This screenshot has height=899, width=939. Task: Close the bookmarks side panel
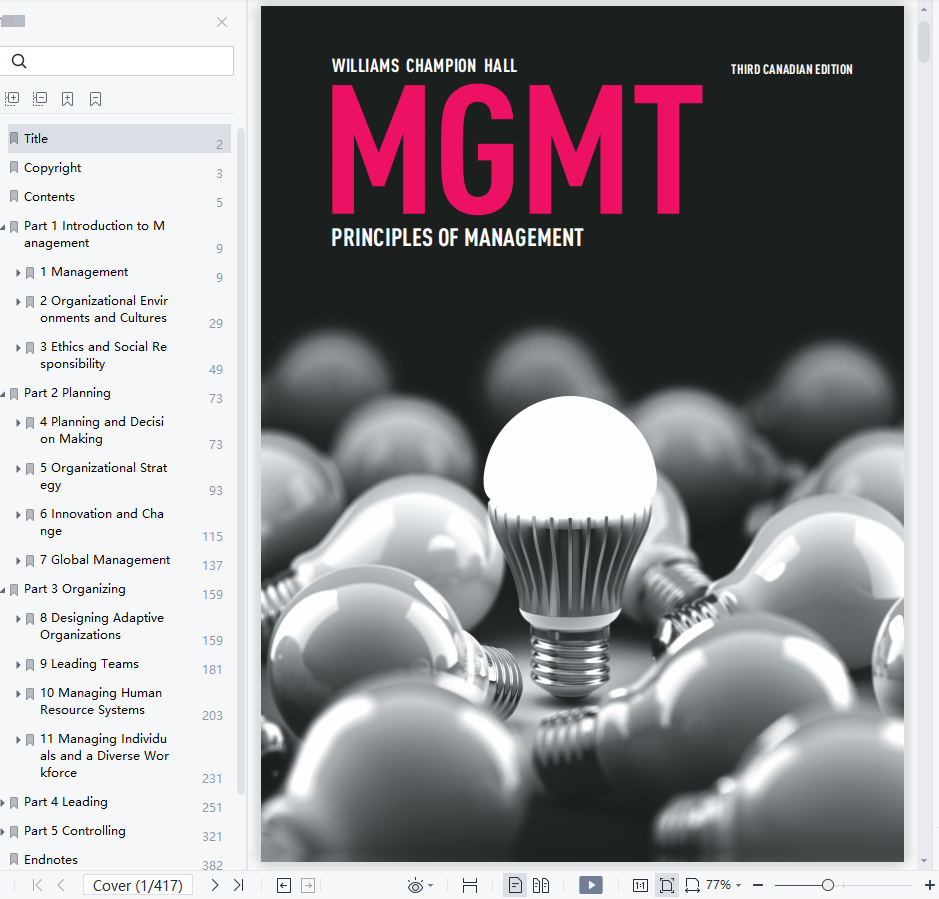(222, 22)
